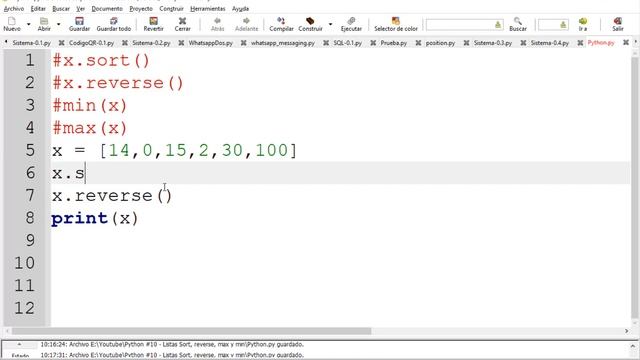Switch to the Sistema-0.3.py tab
Viewport: 640px width, 360px height.
click(x=493, y=43)
